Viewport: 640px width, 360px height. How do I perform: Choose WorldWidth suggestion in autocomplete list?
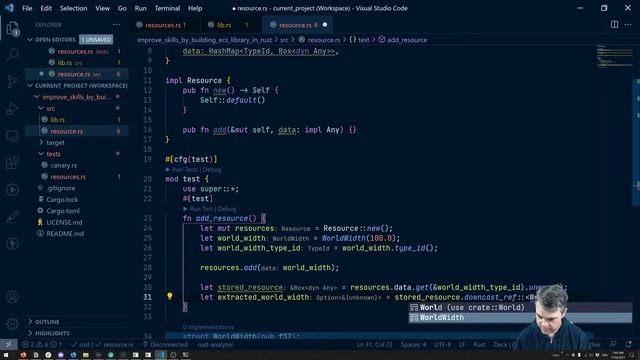(x=520, y=318)
